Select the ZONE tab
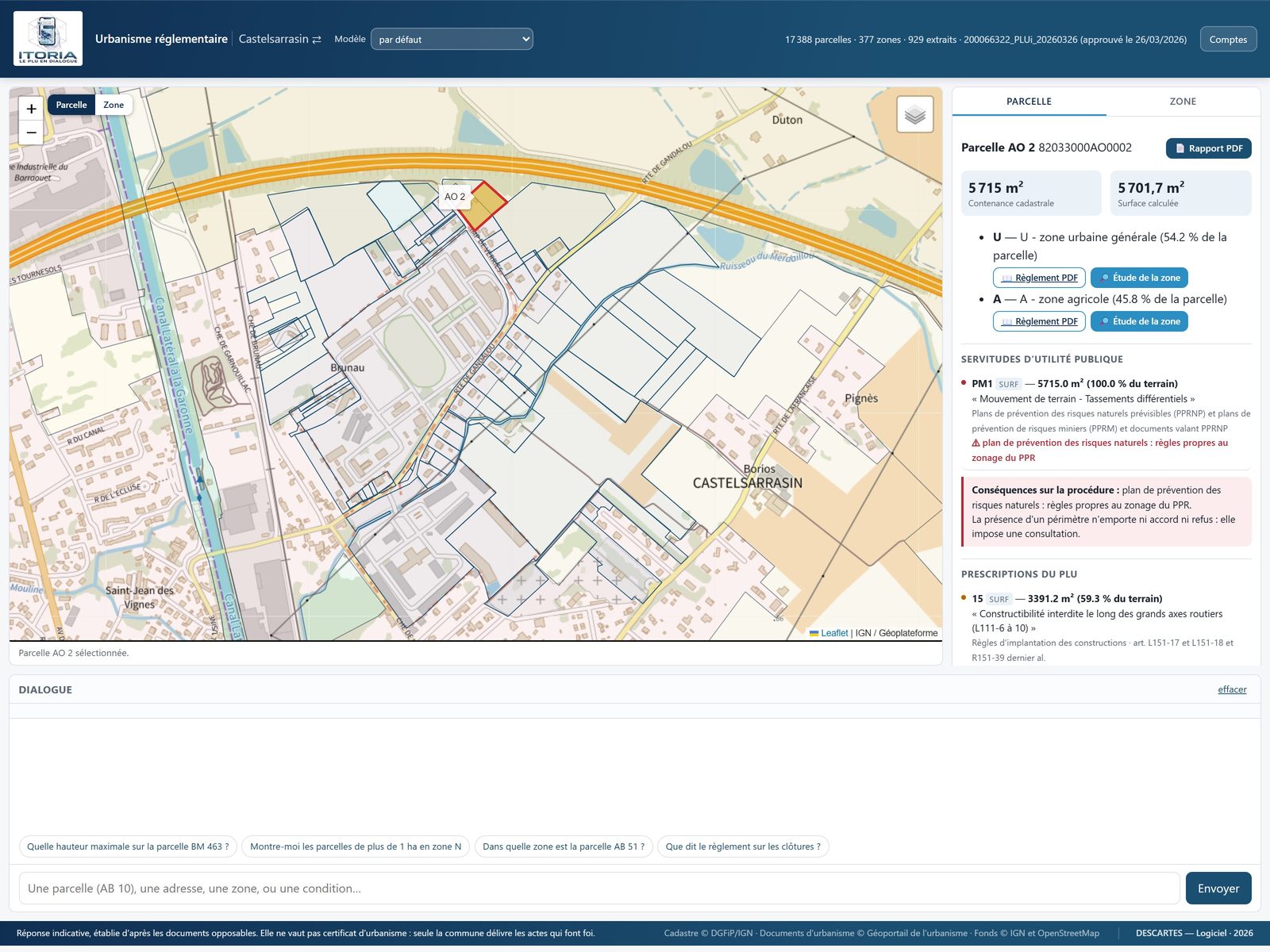Screen dimensions: 1270x952 pyautogui.click(x=1183, y=102)
